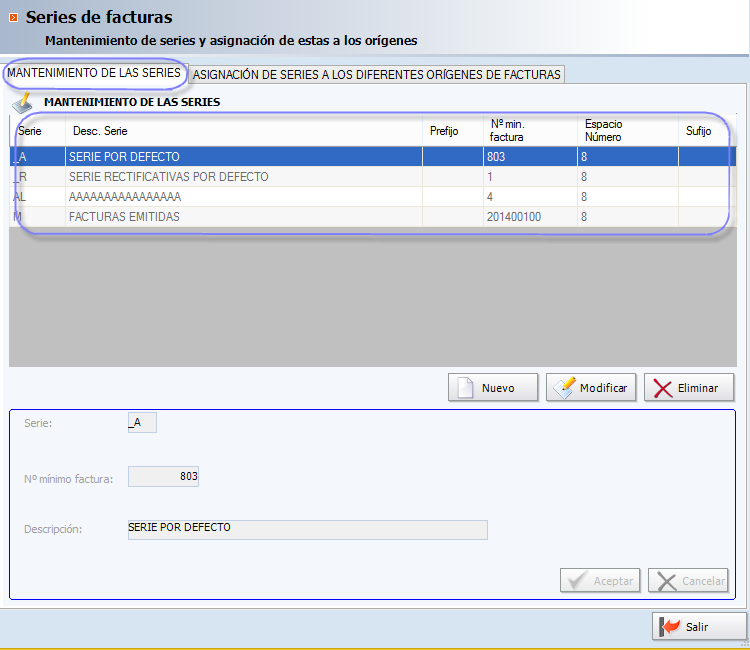
Task: Select the FACTURAS EMITIDAS row
Action: (x=373, y=217)
